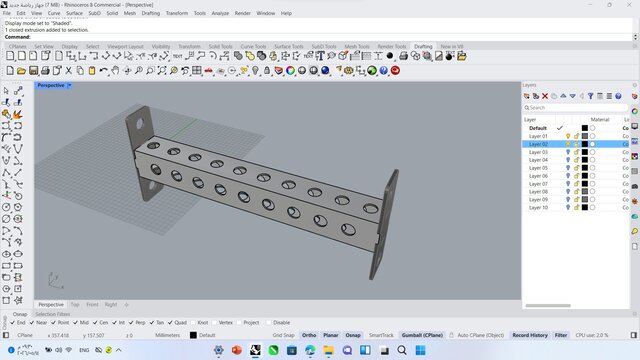
Task: Click the Explode icon in left sidebar
Action: (x=18, y=114)
